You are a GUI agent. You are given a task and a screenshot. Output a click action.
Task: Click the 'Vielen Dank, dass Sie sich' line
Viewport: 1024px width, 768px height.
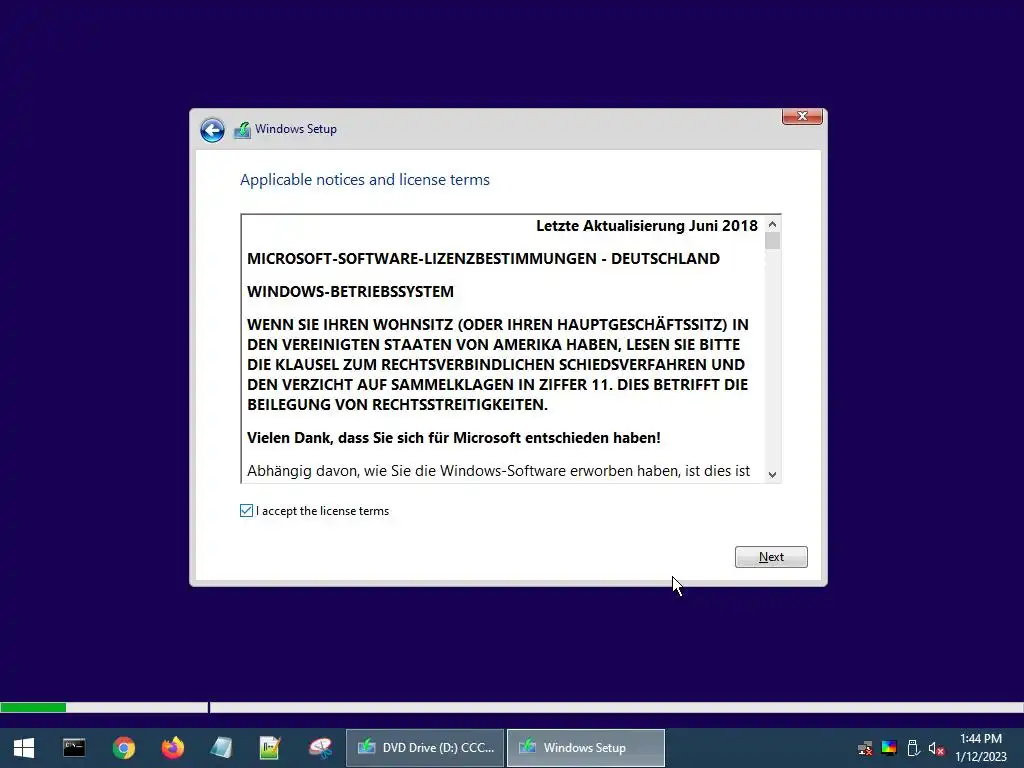click(x=454, y=438)
